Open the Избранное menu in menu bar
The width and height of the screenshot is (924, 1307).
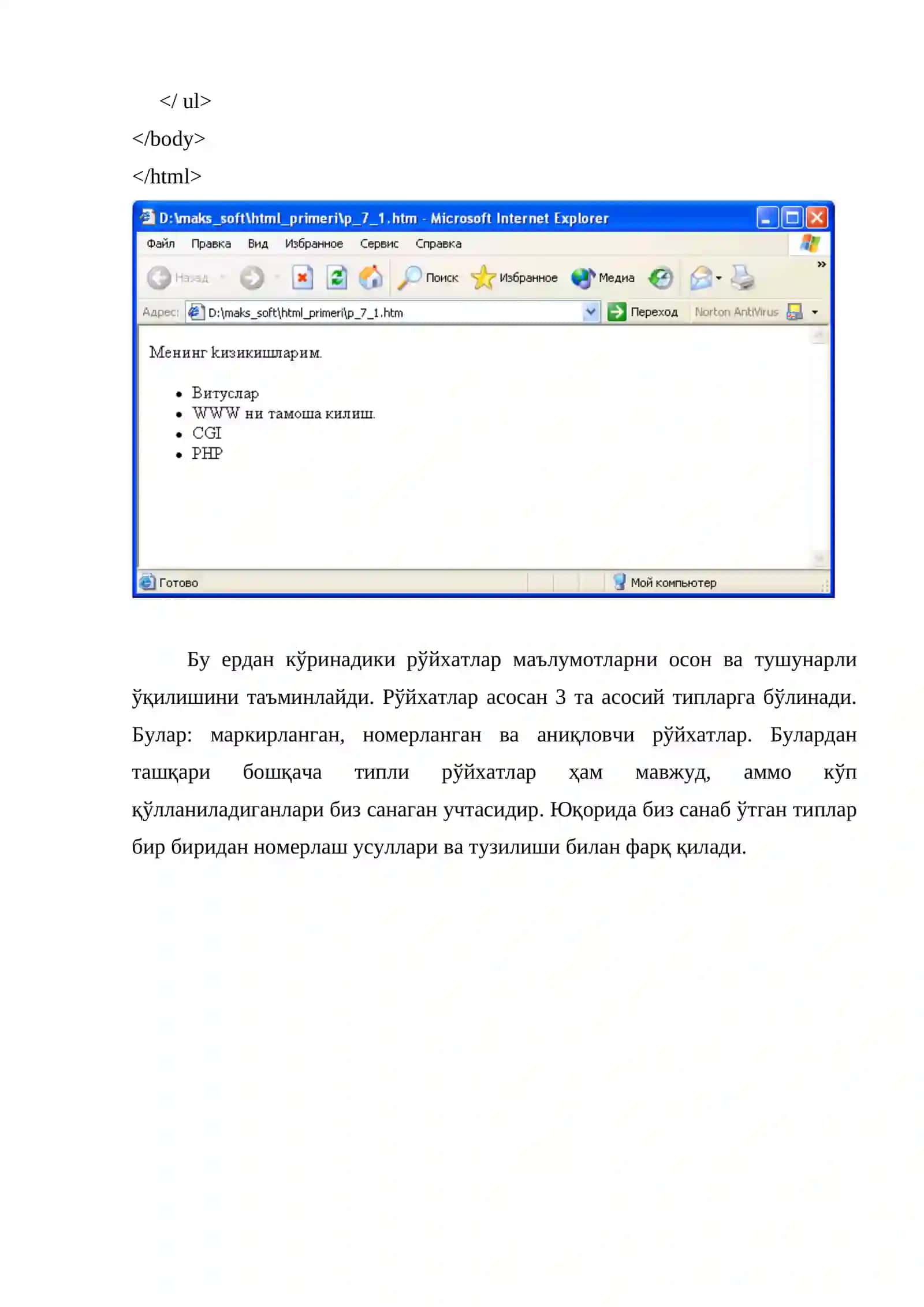314,244
